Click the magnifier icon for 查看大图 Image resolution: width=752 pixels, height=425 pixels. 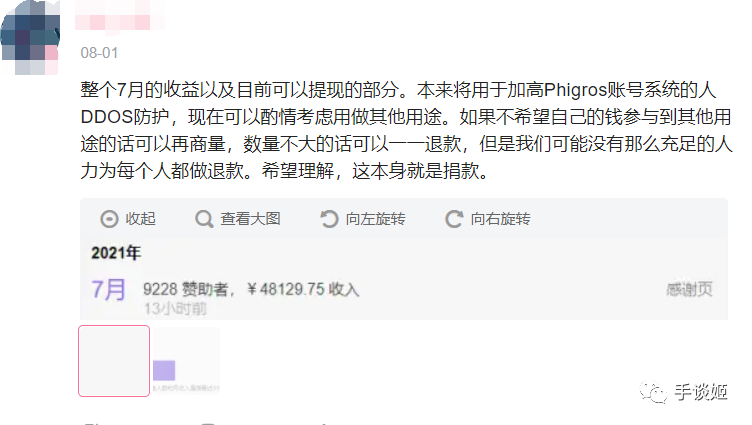click(204, 219)
